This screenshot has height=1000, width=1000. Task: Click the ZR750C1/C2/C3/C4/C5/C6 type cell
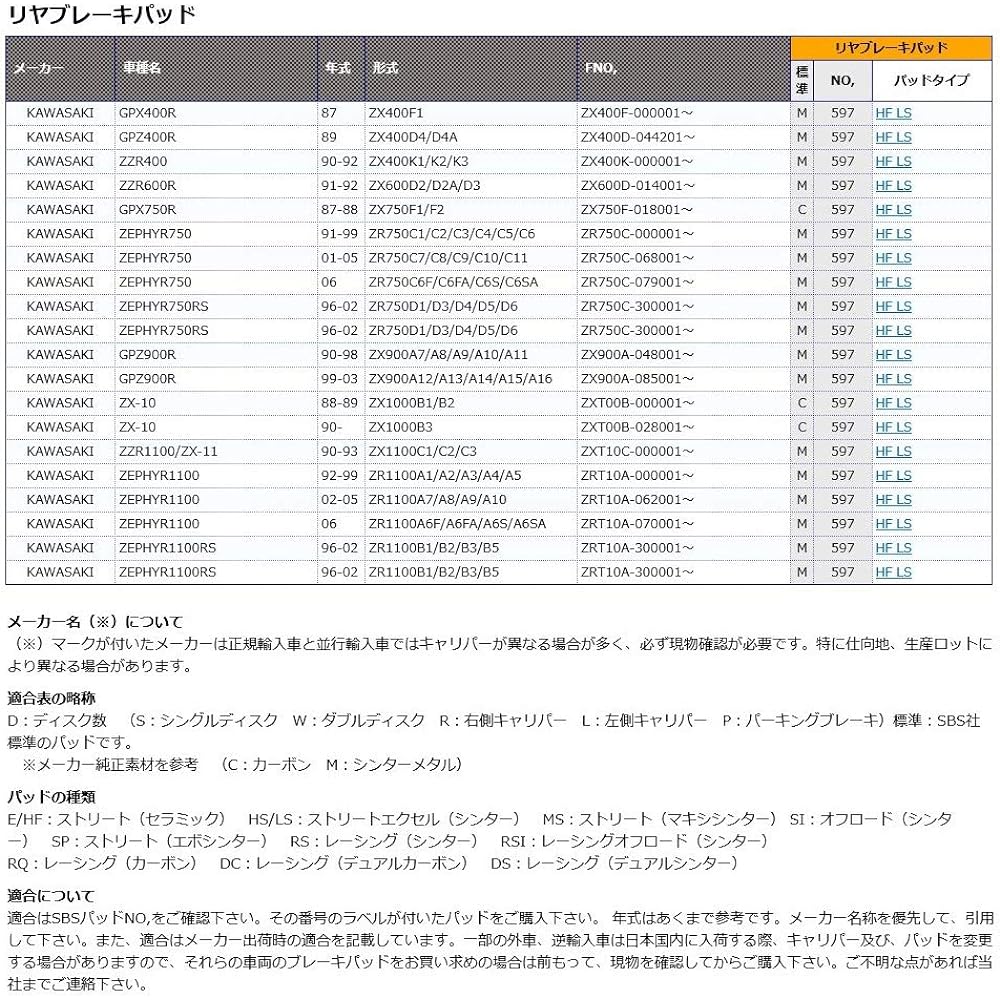(471, 235)
